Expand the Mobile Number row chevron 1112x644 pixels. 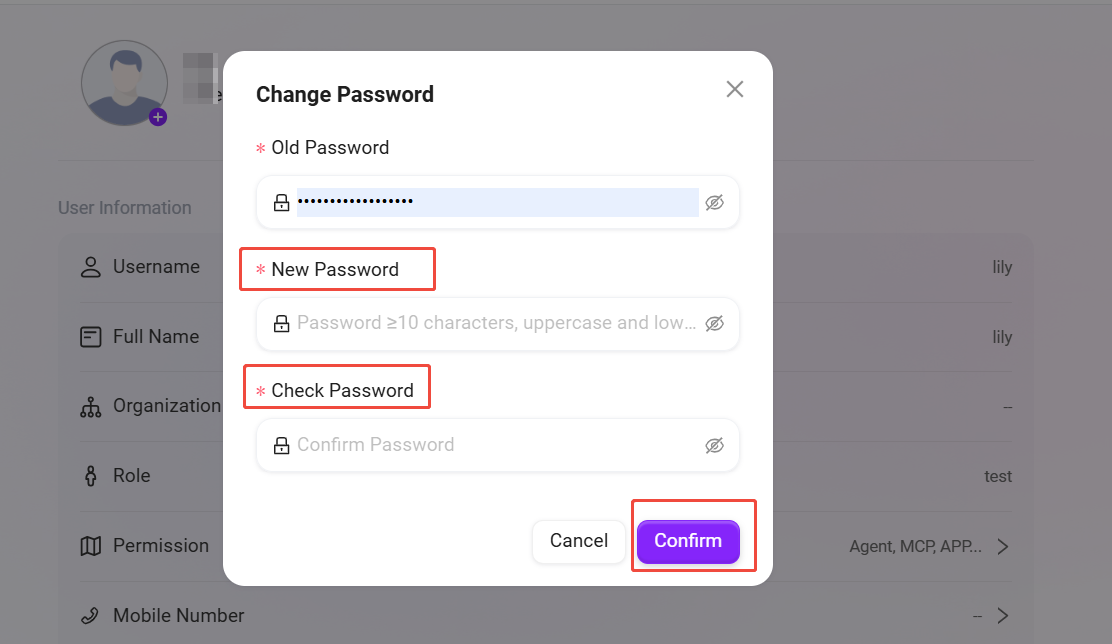1003,616
